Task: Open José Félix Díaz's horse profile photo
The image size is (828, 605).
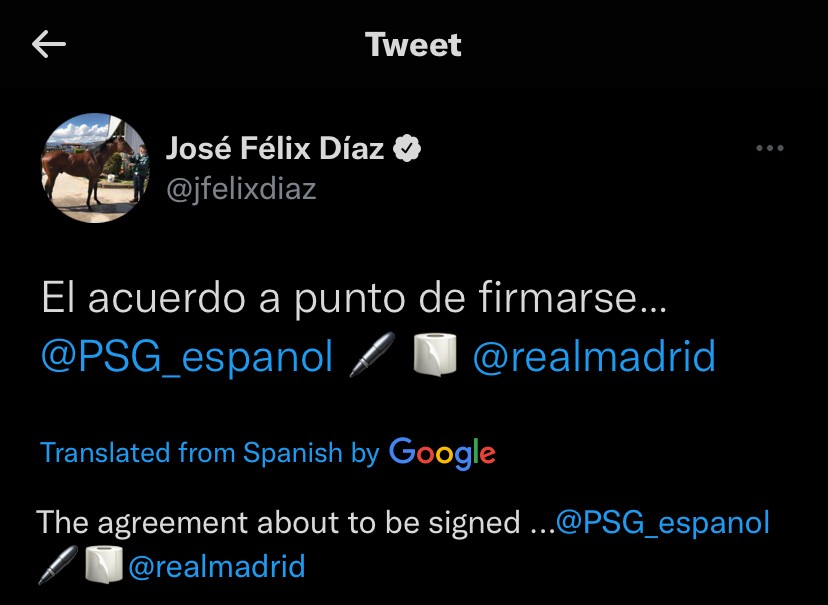Action: (x=88, y=167)
